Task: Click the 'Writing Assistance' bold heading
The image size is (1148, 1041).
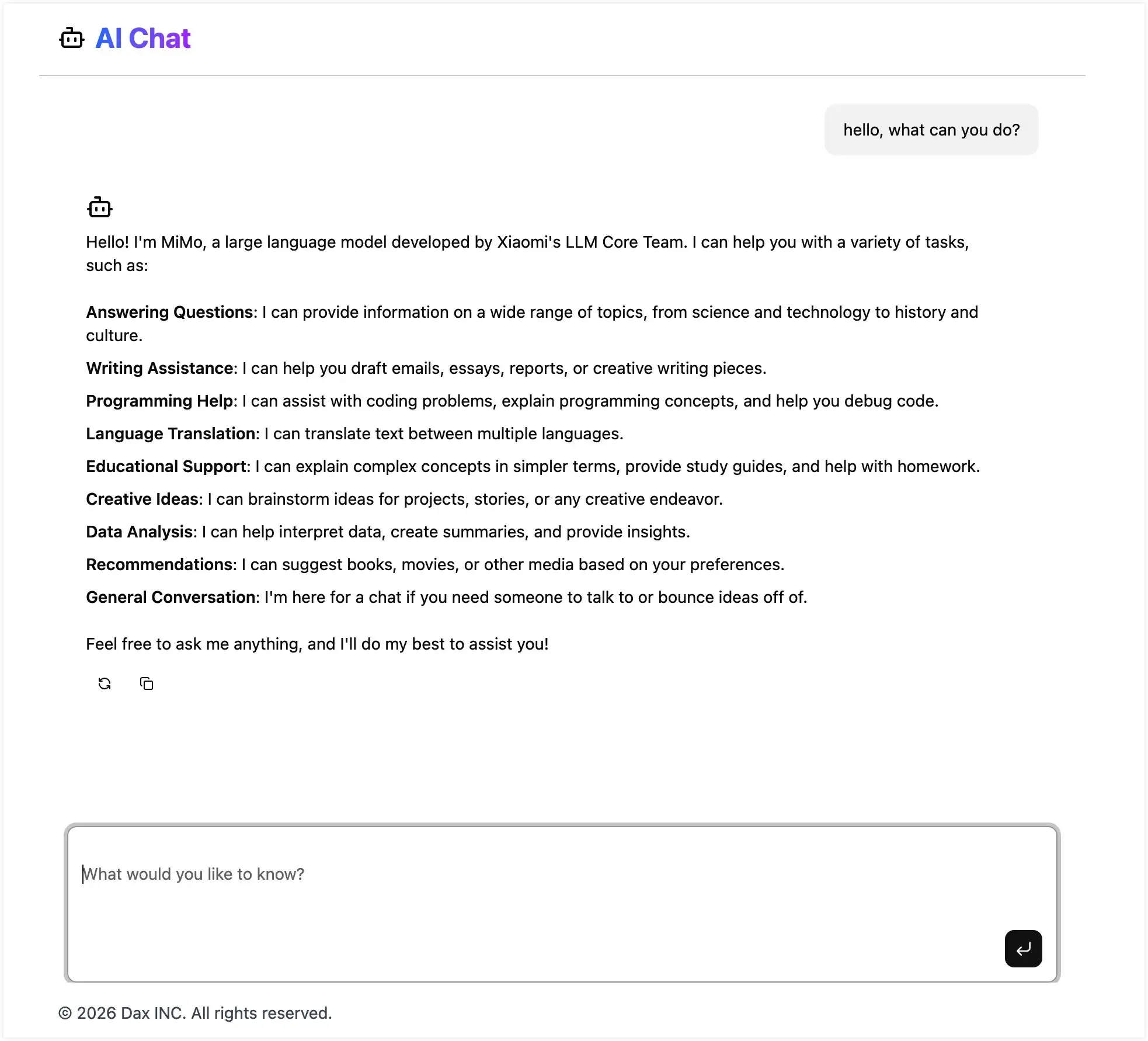Action: click(x=160, y=368)
